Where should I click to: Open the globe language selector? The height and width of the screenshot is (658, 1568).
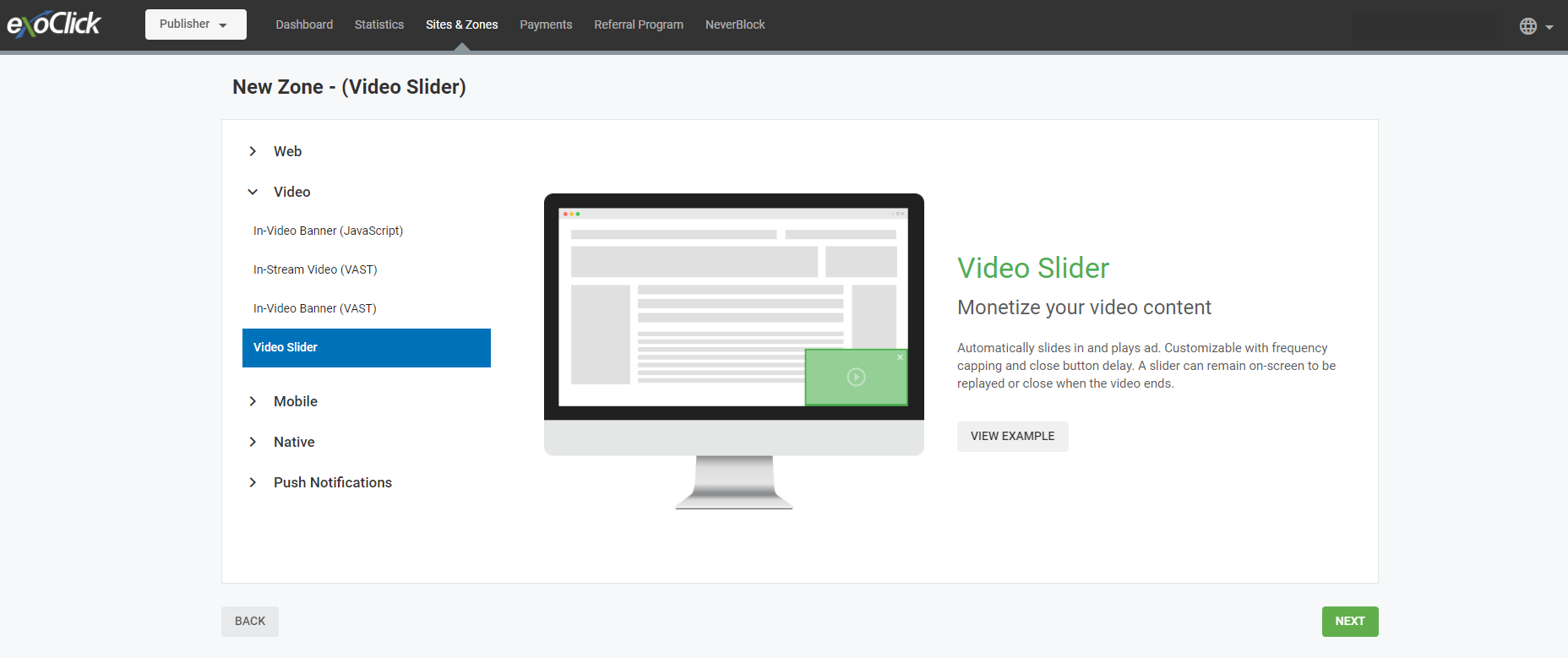[1536, 26]
